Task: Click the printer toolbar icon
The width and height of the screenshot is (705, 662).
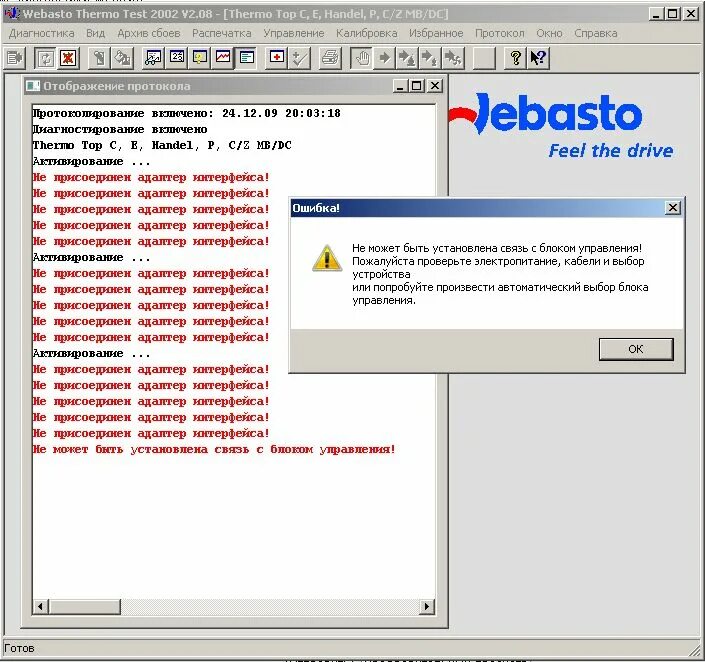Action: pos(330,58)
